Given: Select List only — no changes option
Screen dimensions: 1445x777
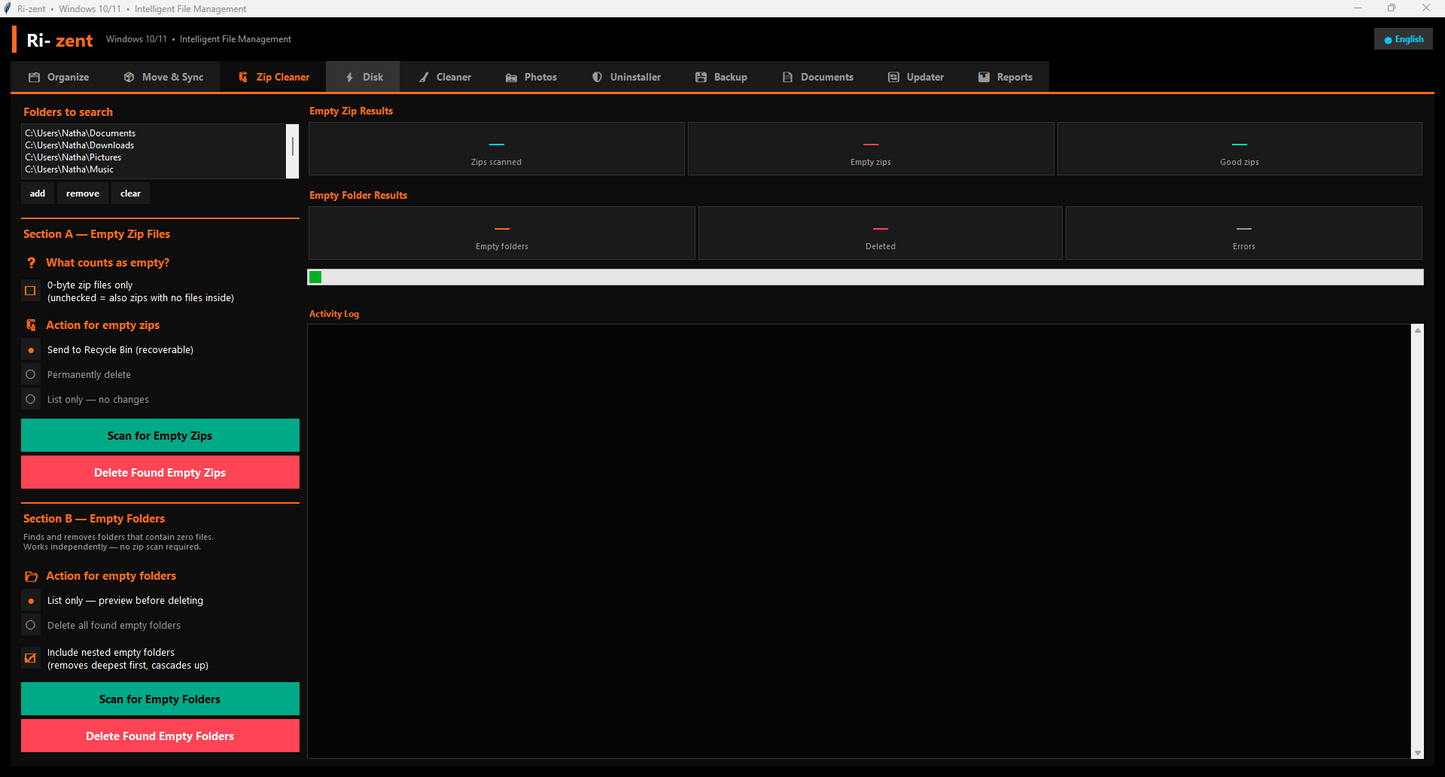Looking at the screenshot, I should click(x=31, y=399).
